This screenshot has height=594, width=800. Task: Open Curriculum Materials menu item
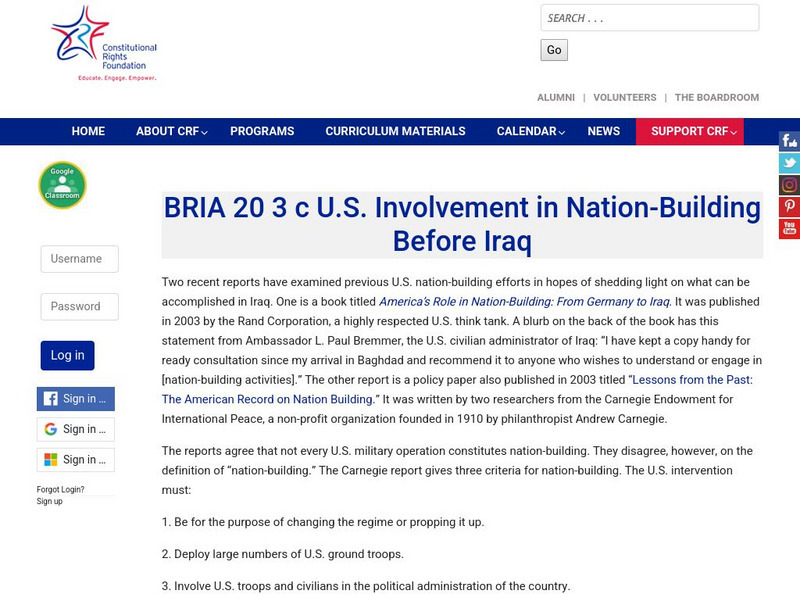click(x=395, y=131)
